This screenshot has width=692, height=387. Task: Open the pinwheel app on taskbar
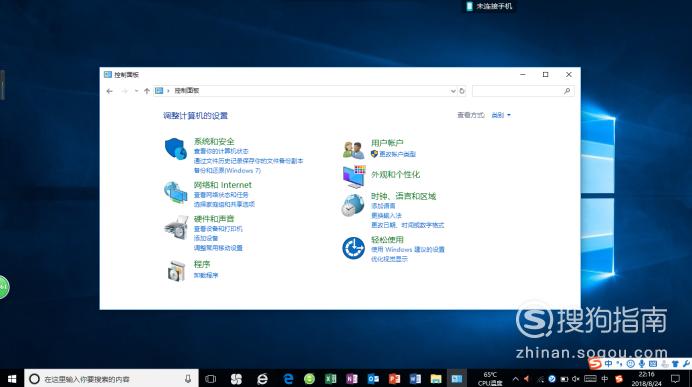click(x=237, y=379)
